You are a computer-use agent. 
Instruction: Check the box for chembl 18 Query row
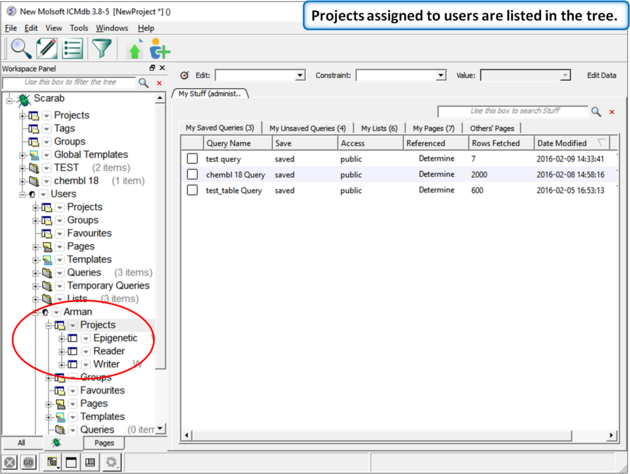pyautogui.click(x=192, y=175)
